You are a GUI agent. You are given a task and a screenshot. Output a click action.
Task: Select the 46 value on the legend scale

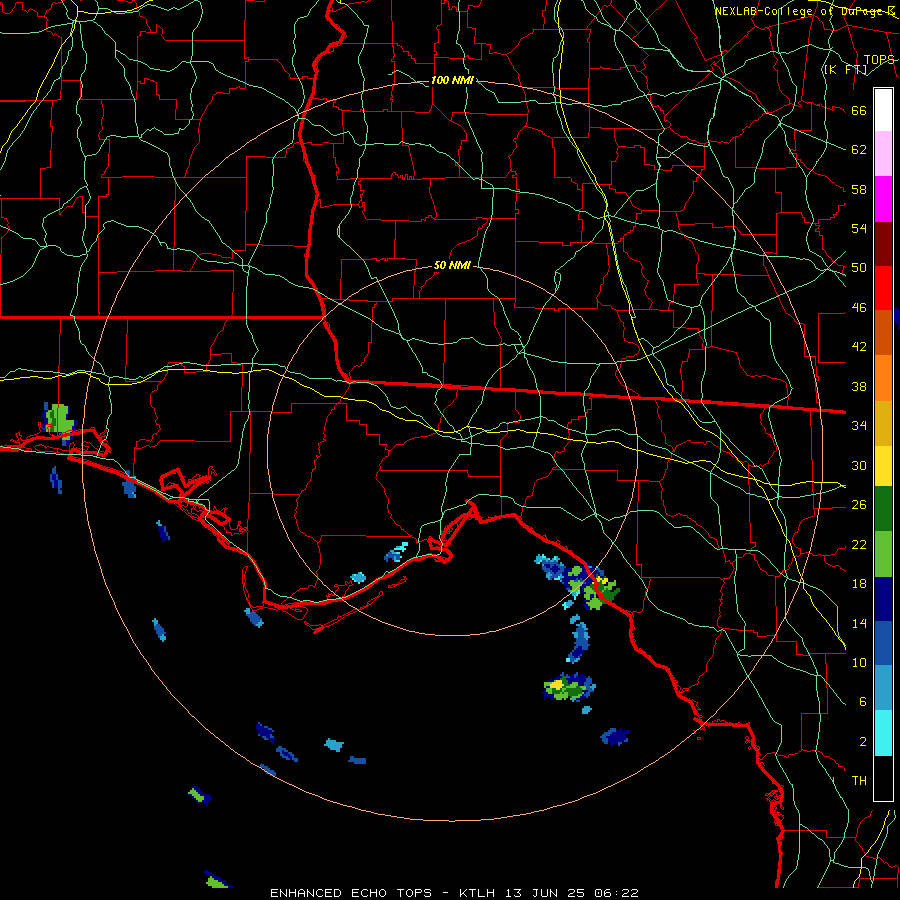click(x=859, y=308)
